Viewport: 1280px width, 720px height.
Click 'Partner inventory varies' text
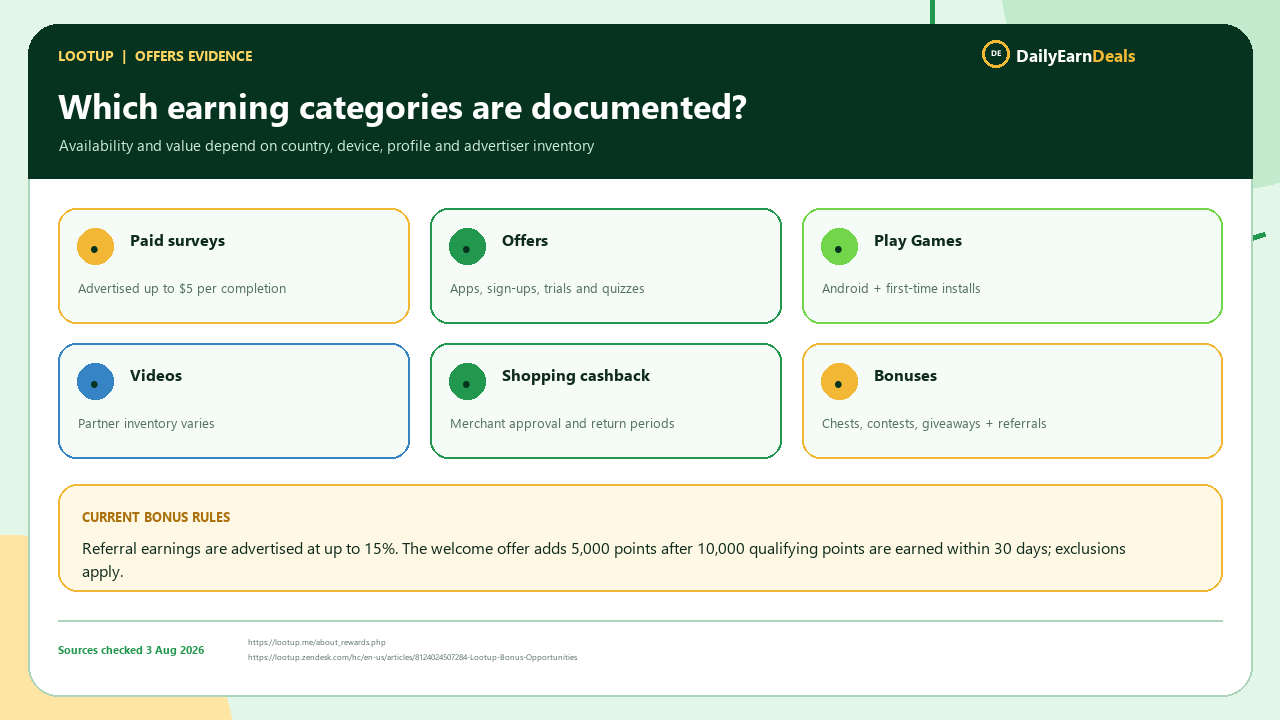pyautogui.click(x=146, y=424)
